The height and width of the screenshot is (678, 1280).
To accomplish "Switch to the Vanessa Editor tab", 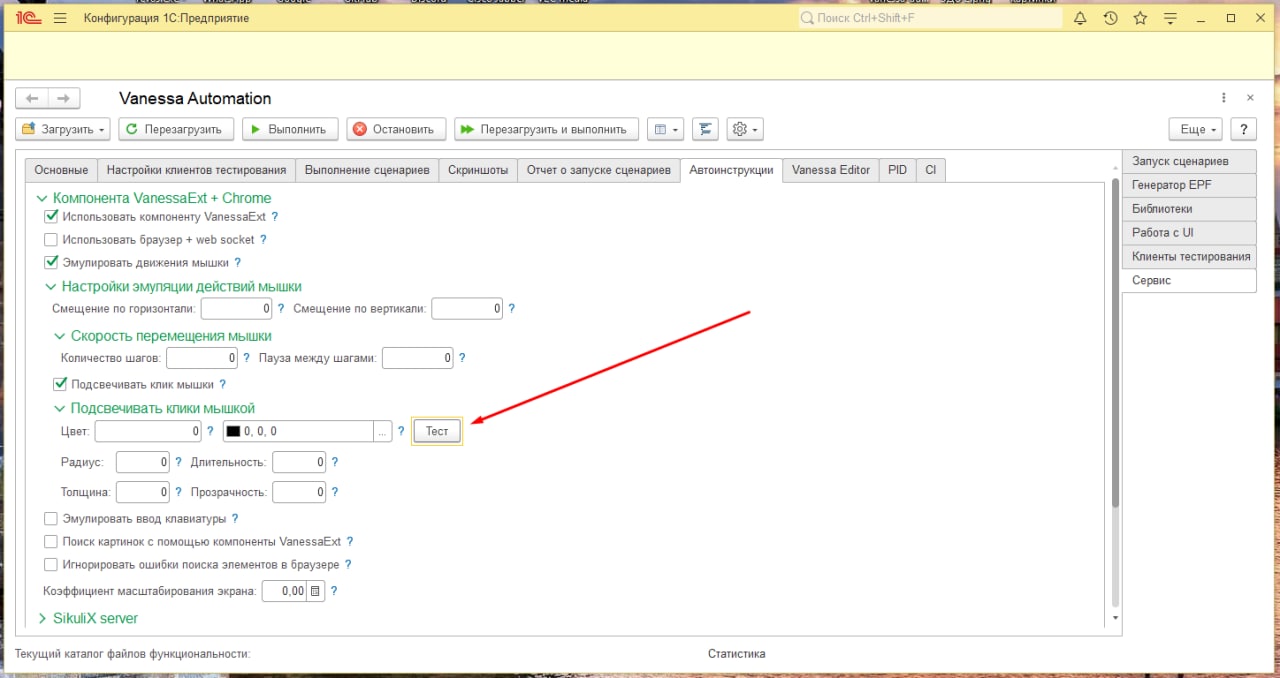I will click(831, 170).
